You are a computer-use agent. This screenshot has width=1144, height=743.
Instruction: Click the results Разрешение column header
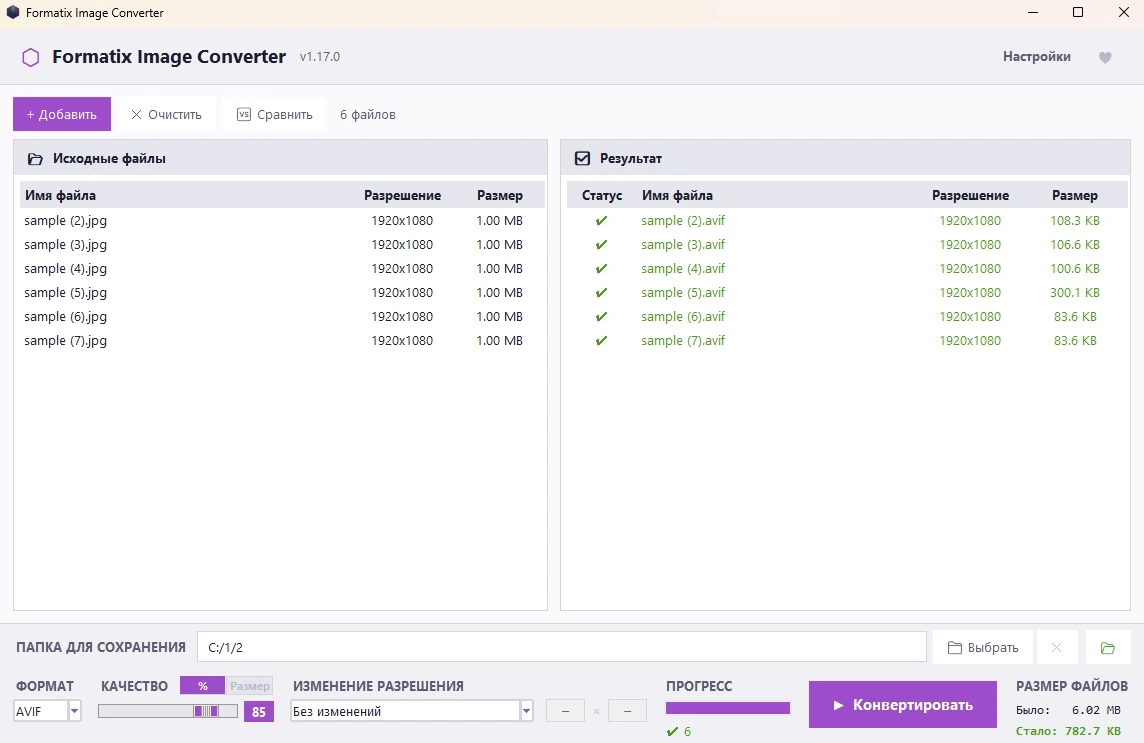click(970, 196)
